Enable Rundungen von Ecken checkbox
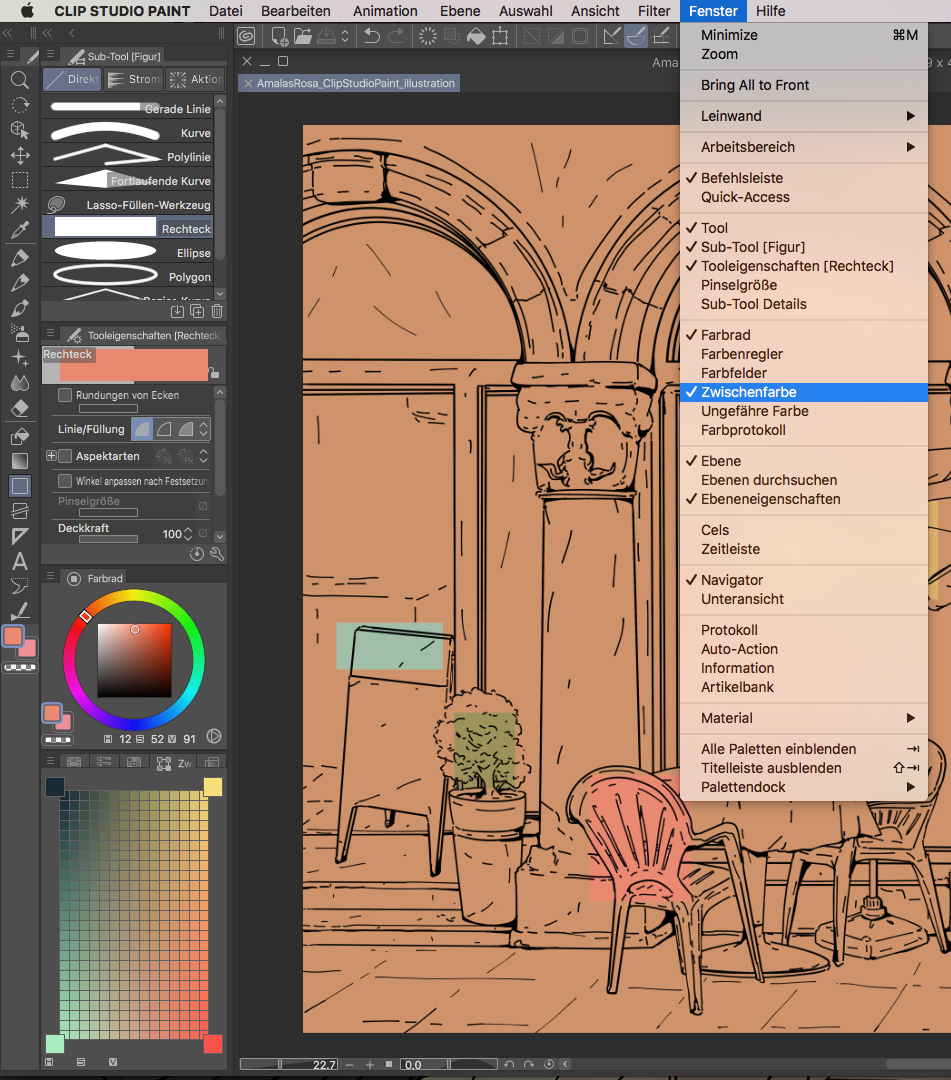Screen dimensions: 951x1080 point(65,395)
